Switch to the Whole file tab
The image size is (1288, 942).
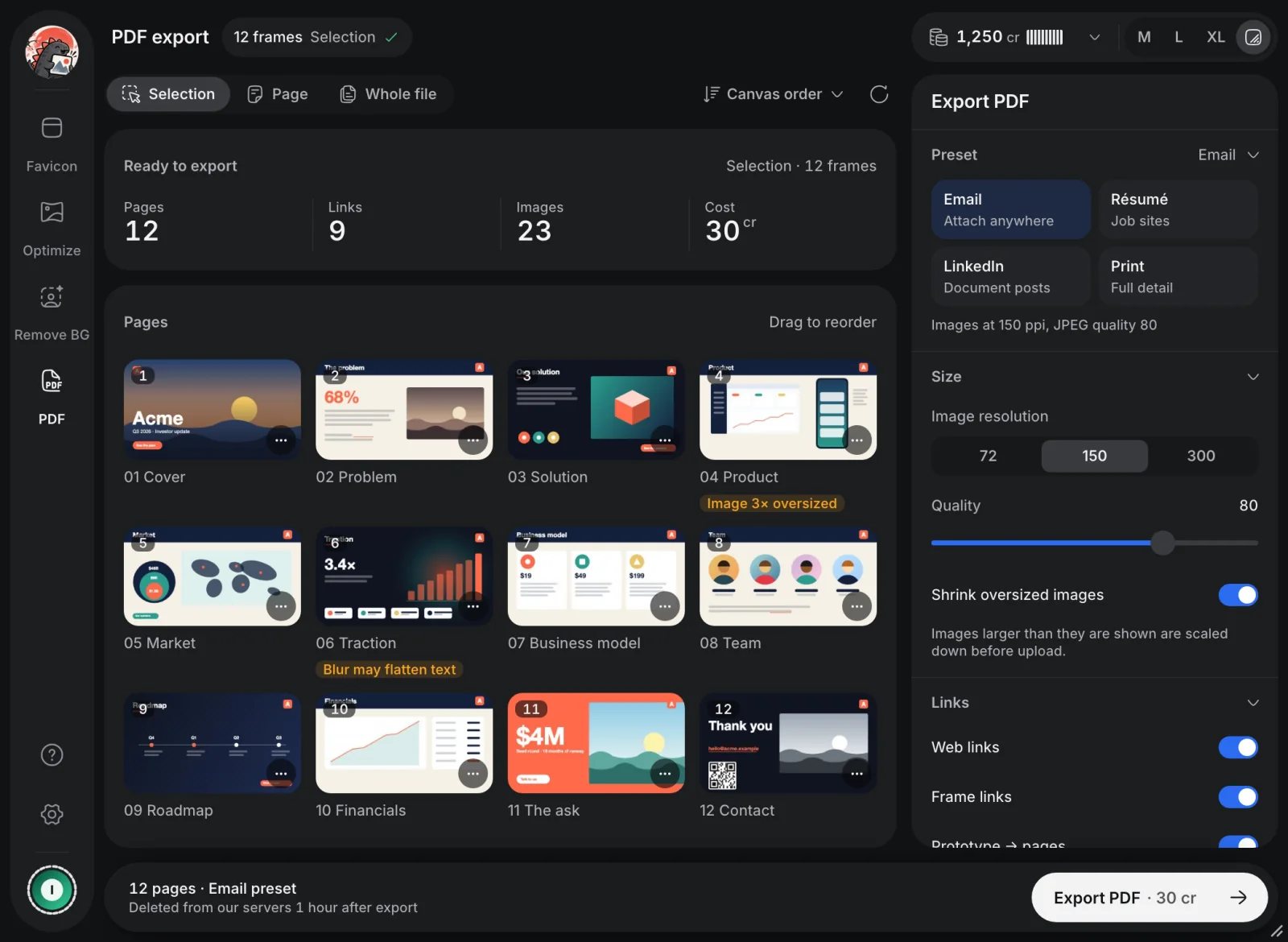point(388,94)
